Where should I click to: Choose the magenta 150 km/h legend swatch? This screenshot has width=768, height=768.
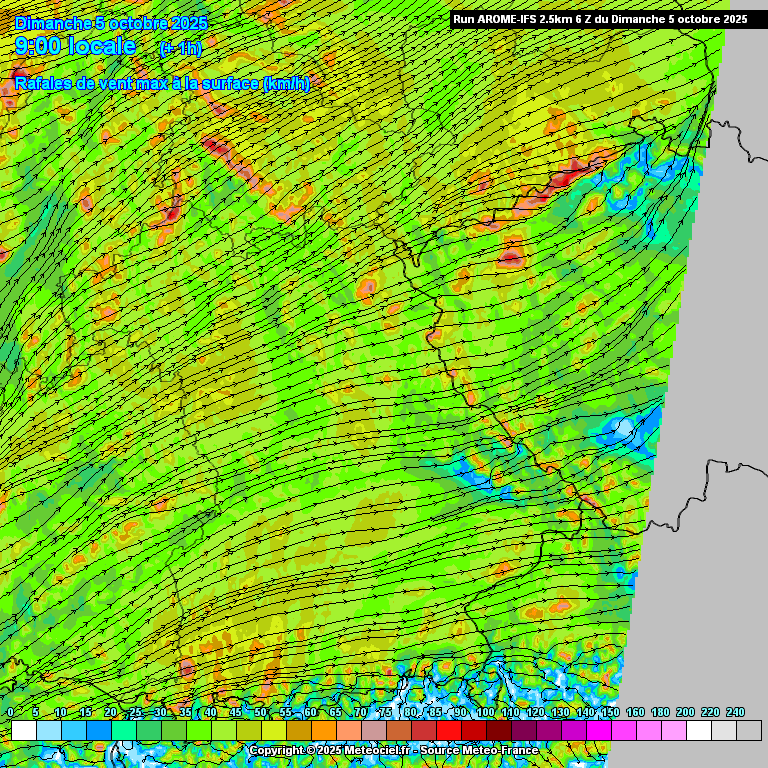623,731
